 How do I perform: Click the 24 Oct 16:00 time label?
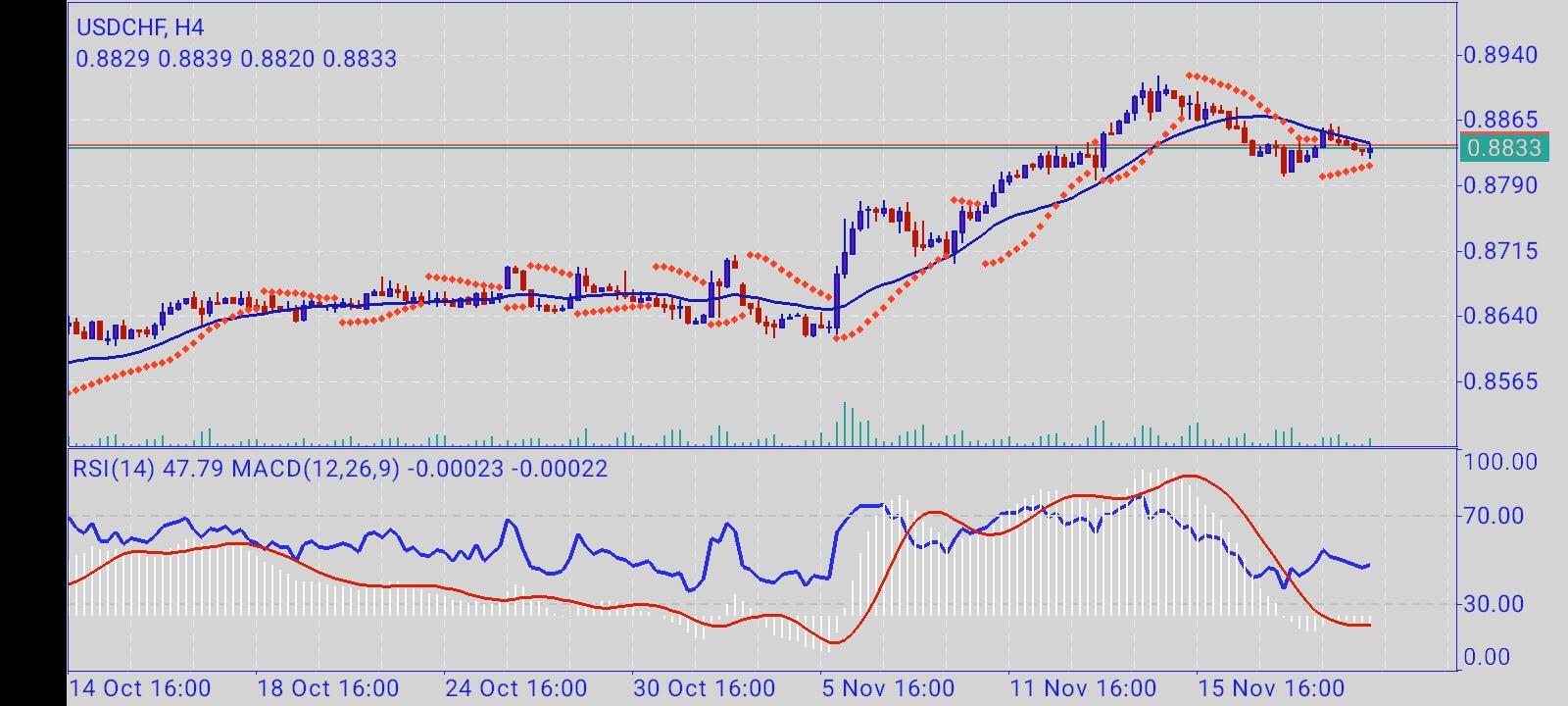[515, 688]
